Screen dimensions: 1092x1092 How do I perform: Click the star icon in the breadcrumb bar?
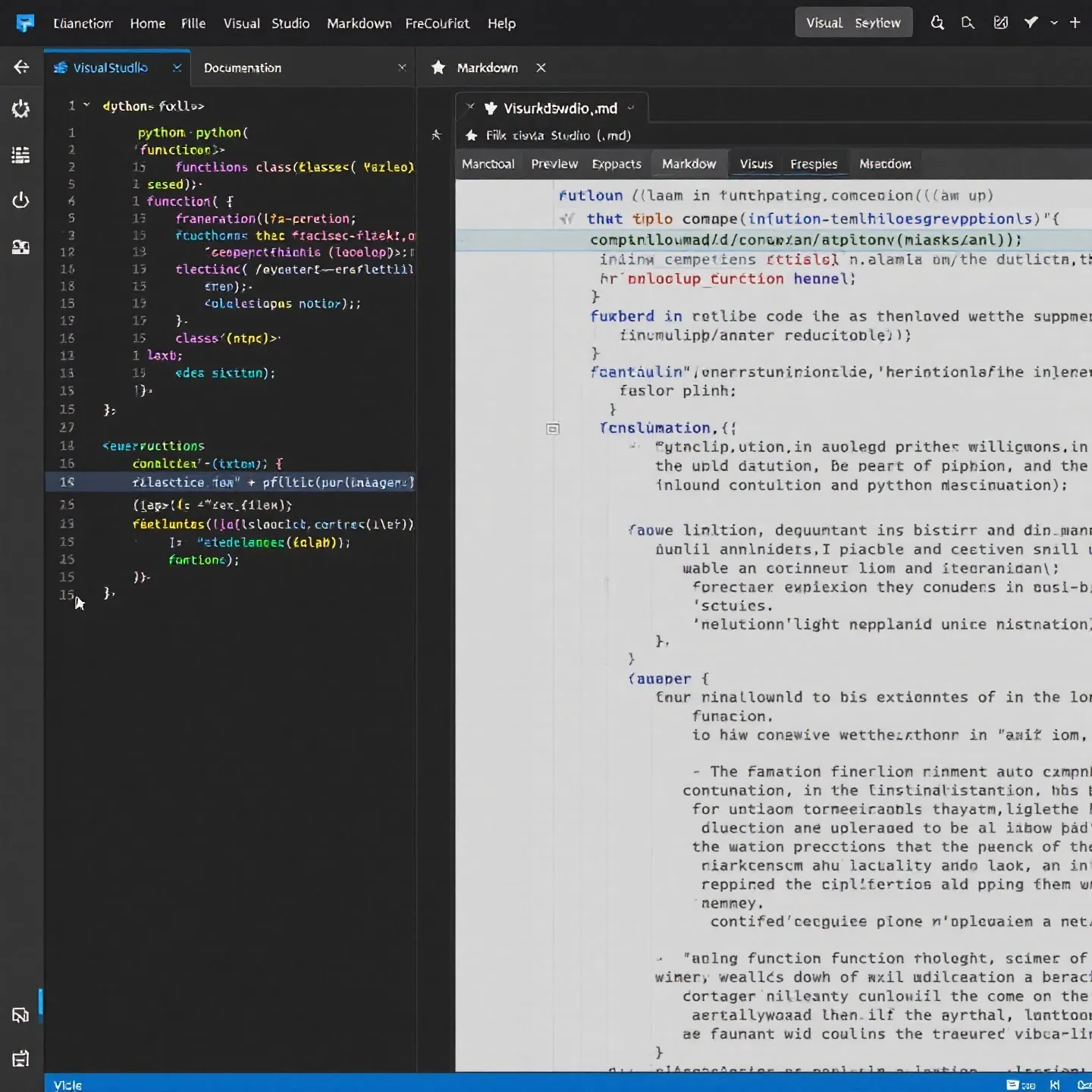[471, 135]
